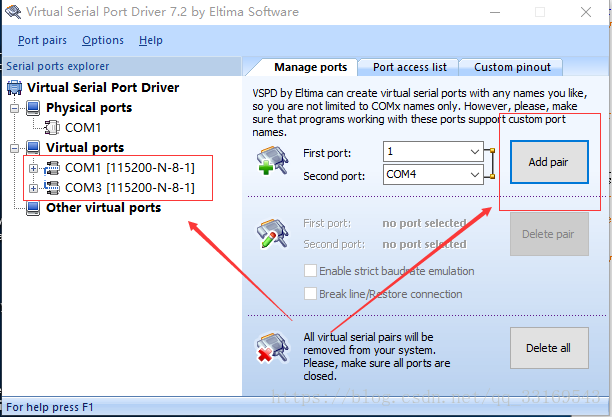Close the Virtual Serial Port Driver window
Screen dimensions: 612x417
click(585, 12)
